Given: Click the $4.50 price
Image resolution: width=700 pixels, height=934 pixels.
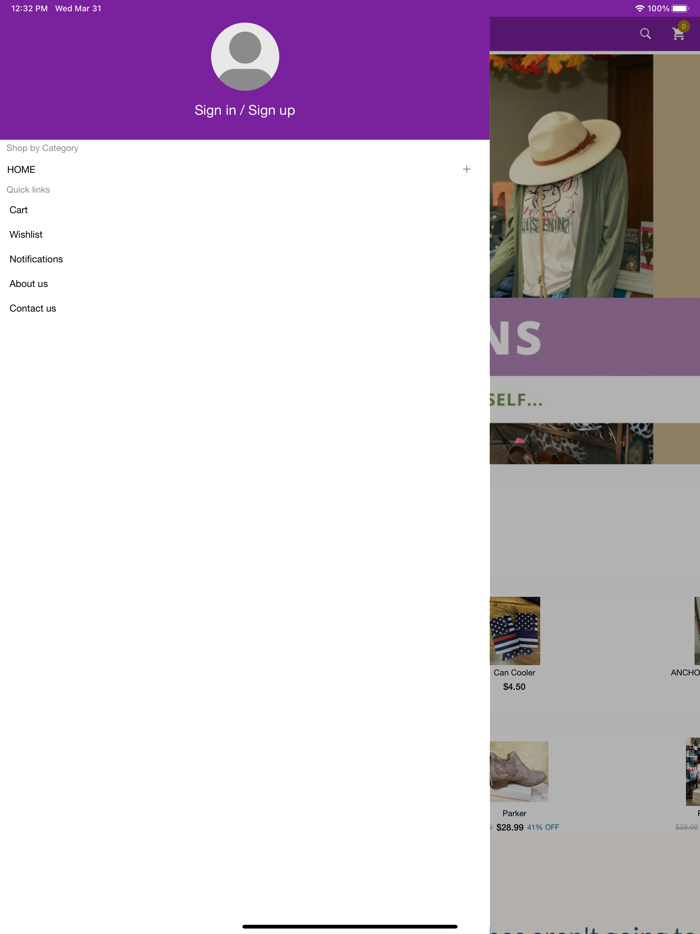Looking at the screenshot, I should click(514, 687).
